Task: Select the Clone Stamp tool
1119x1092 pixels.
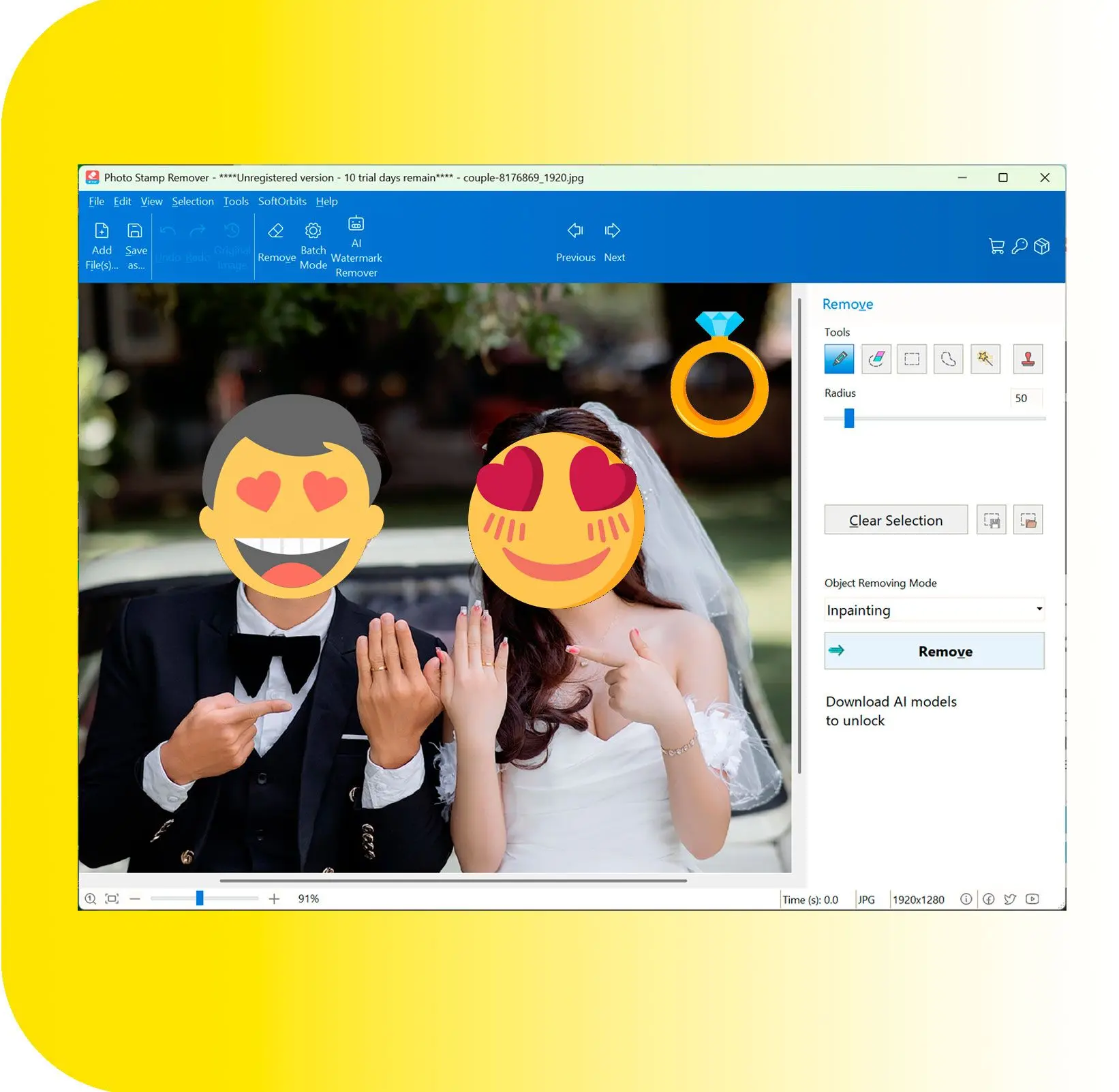Action: [1028, 359]
